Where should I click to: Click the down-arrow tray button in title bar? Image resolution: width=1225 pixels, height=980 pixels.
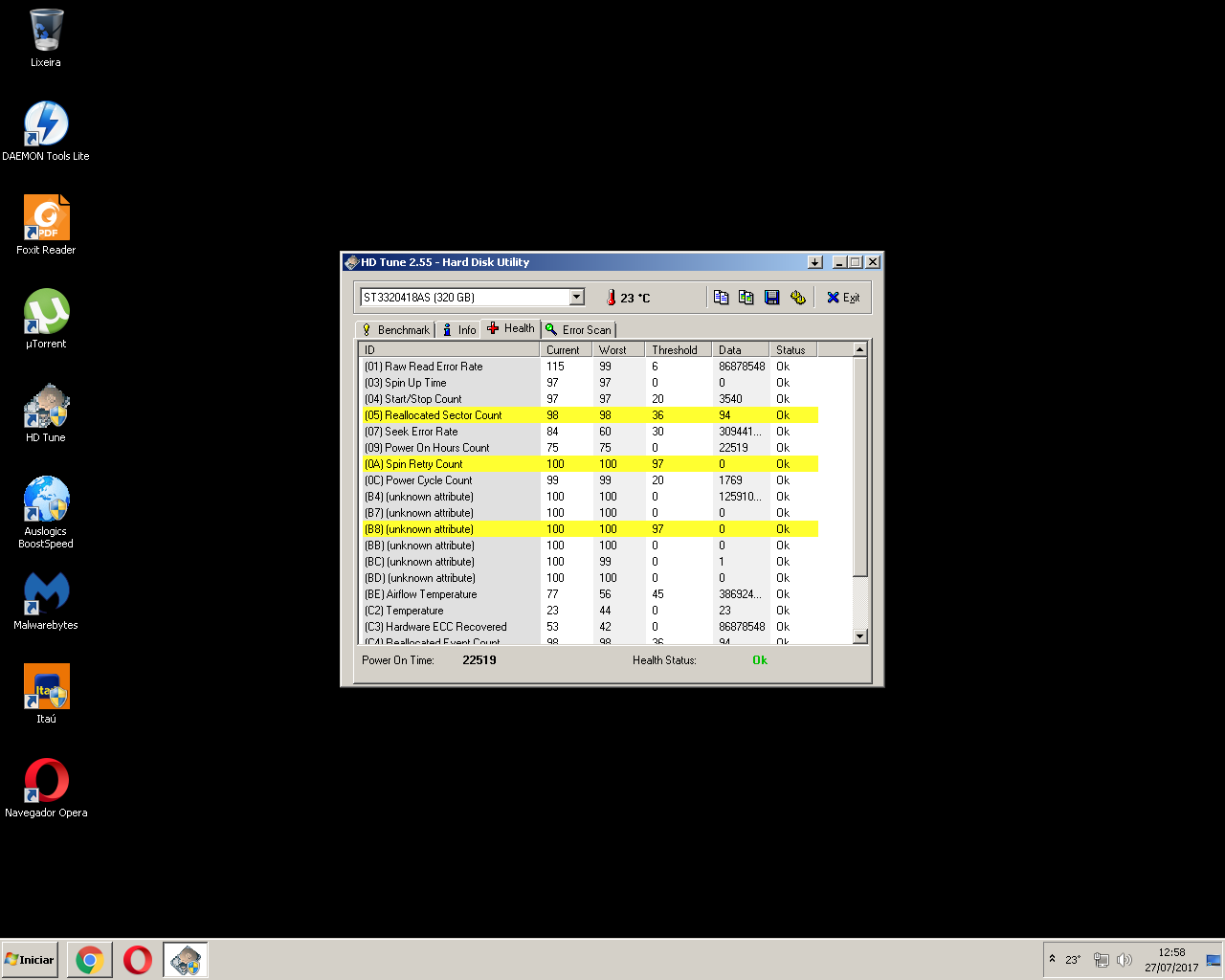[x=814, y=262]
